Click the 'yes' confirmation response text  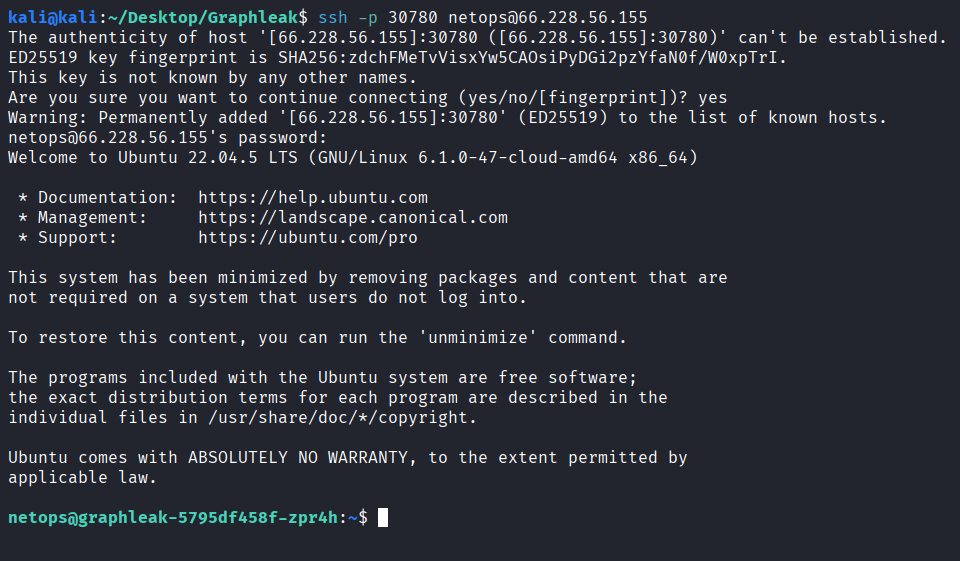pos(713,98)
